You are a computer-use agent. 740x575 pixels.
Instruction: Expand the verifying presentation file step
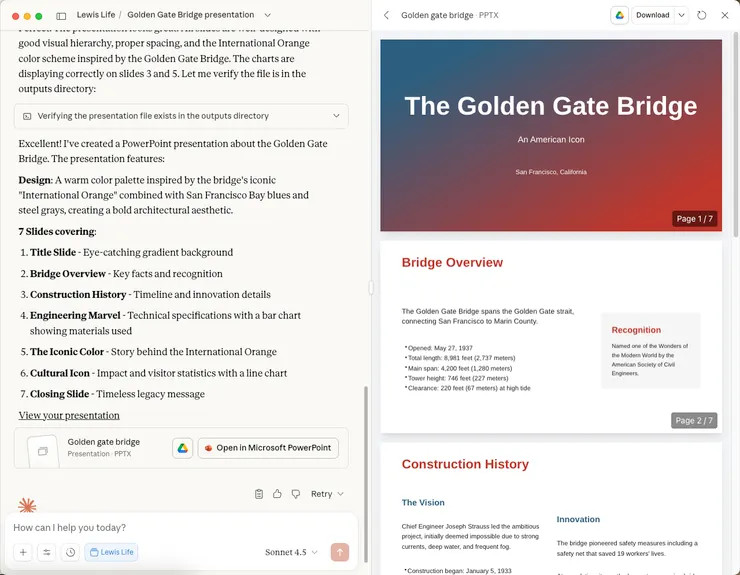(x=336, y=117)
